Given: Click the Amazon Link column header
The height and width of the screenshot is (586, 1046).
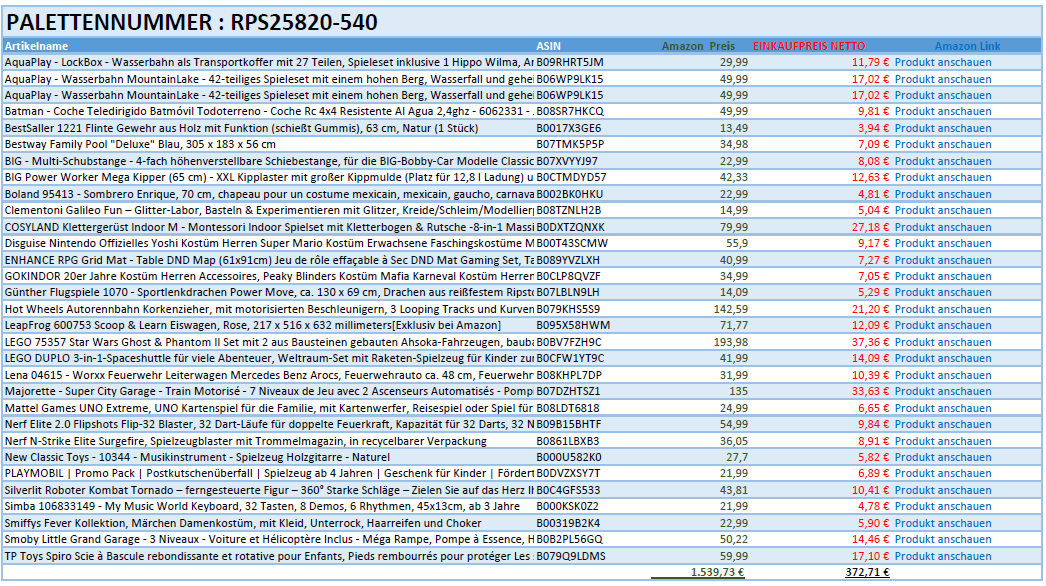Looking at the screenshot, I should click(x=967, y=46).
